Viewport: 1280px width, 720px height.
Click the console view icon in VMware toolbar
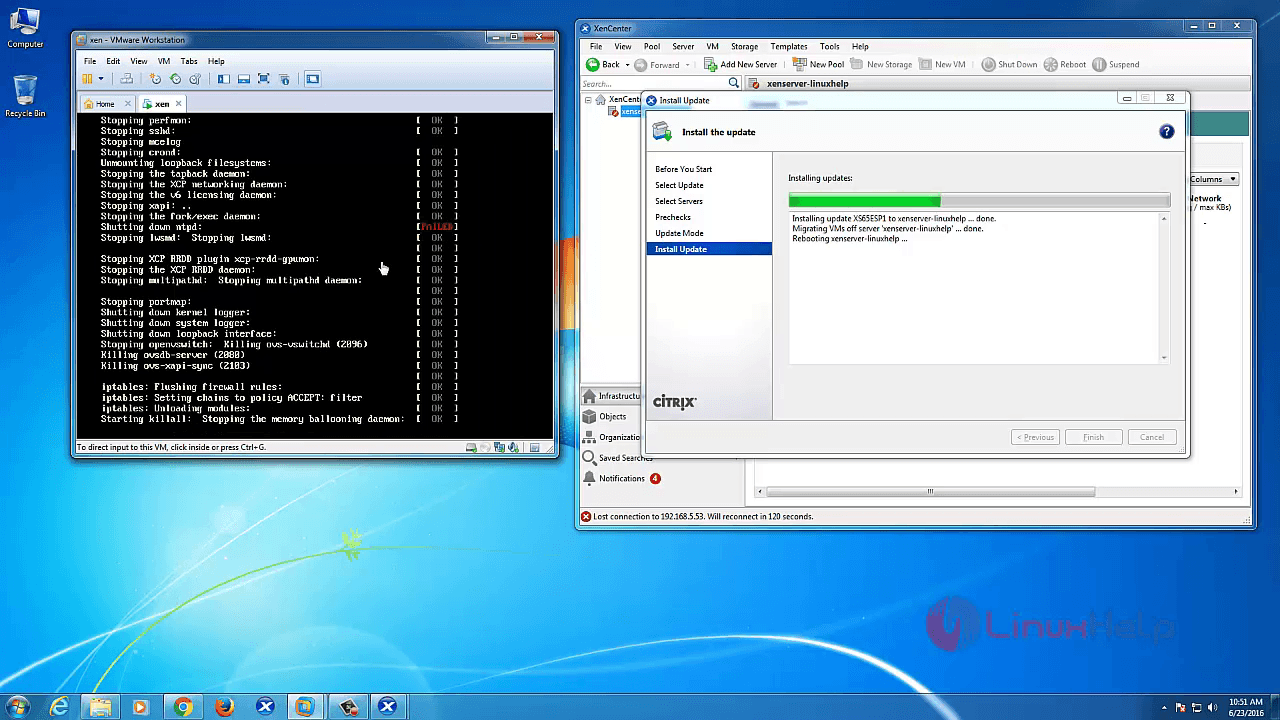[312, 79]
